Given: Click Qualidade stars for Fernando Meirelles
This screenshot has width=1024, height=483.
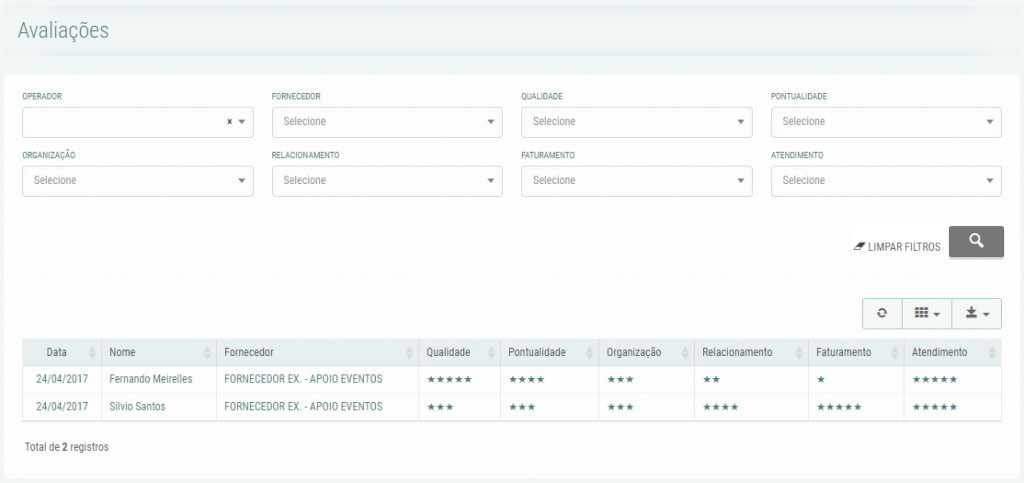Looking at the screenshot, I should (449, 379).
